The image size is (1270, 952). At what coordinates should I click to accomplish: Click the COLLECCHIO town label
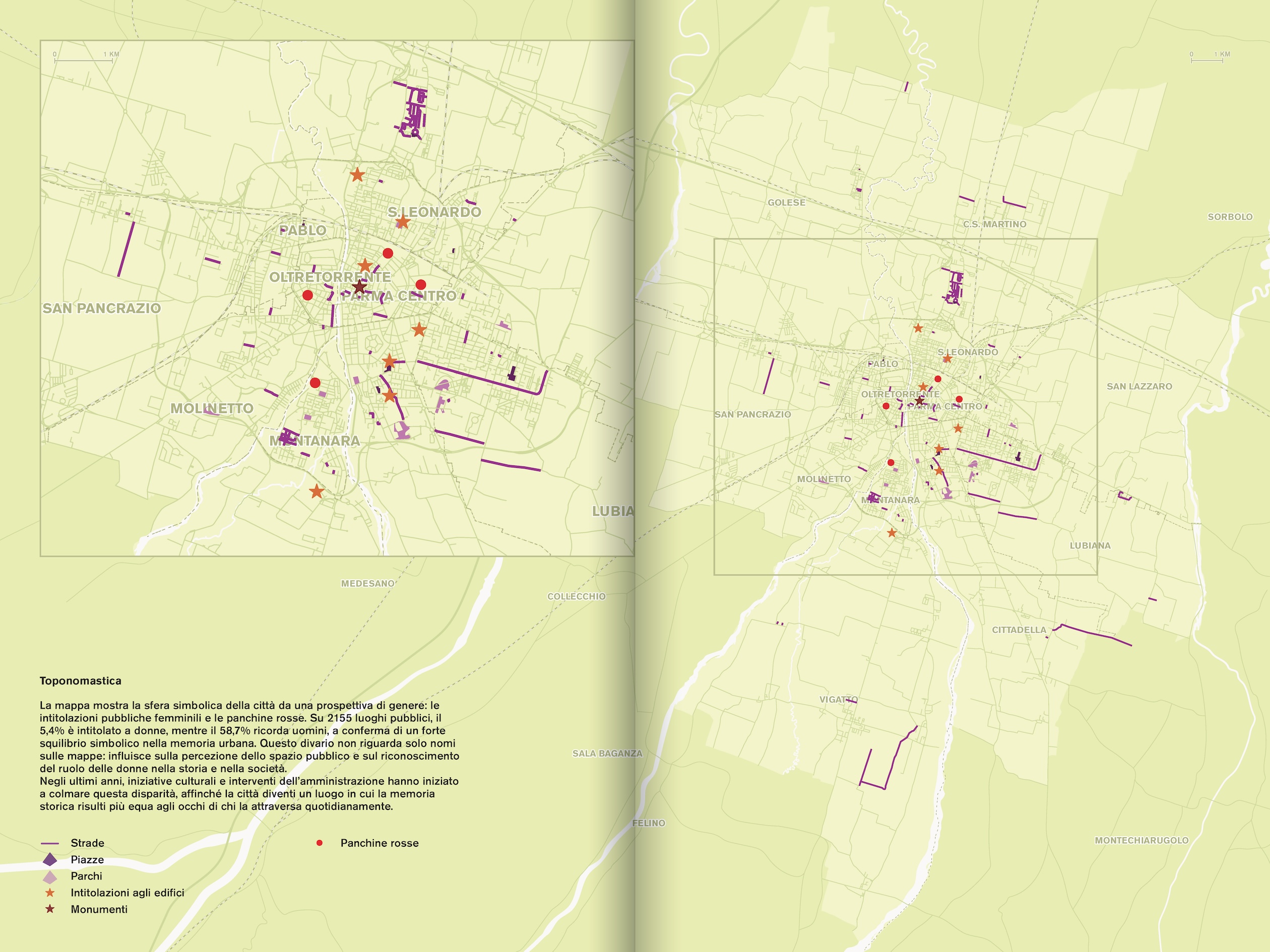[576, 596]
